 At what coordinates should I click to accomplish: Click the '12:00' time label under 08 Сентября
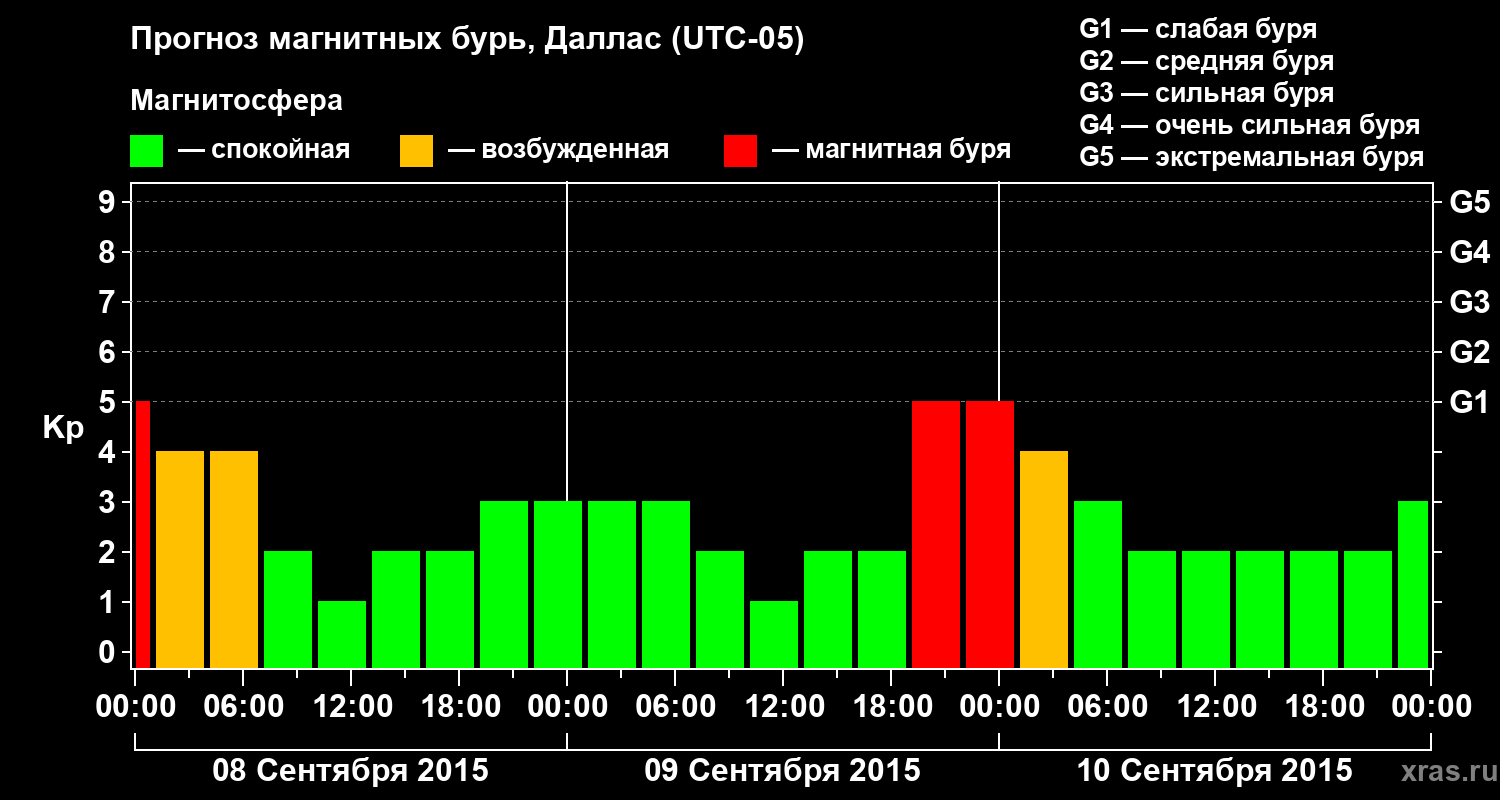[351, 707]
